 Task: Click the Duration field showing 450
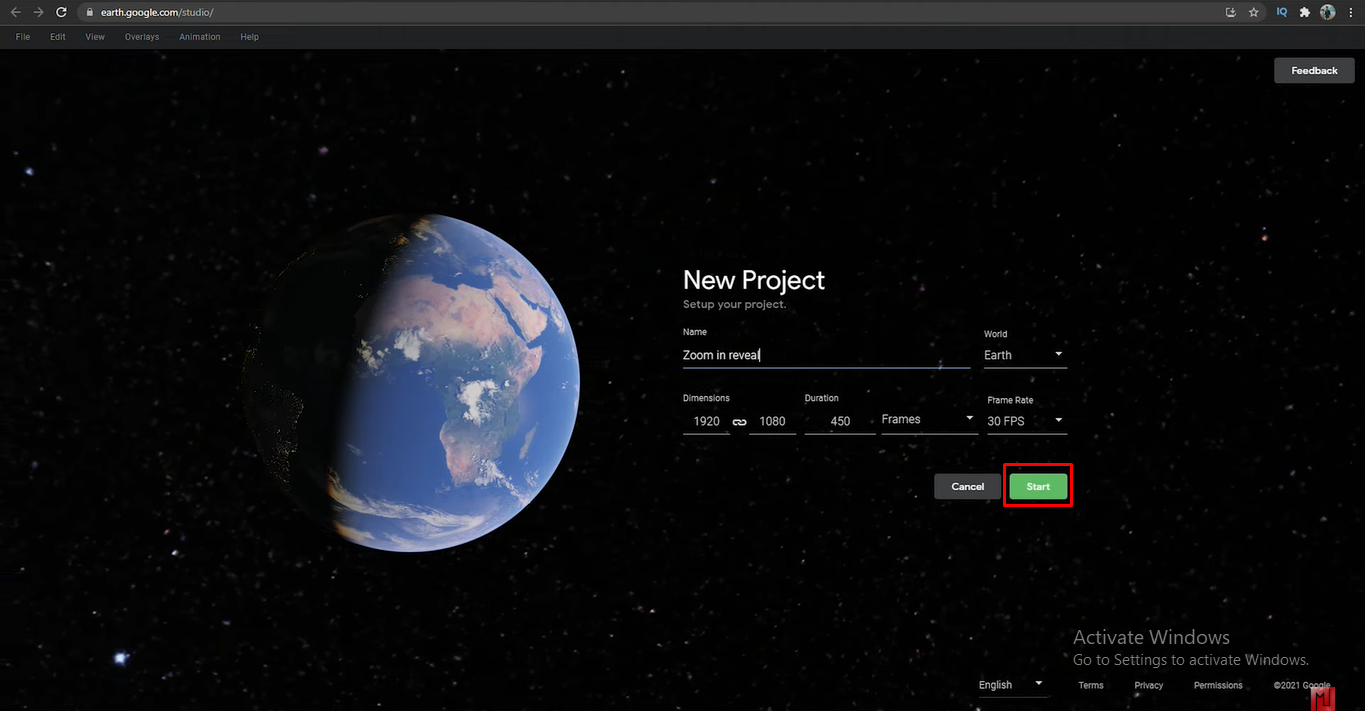pyautogui.click(x=840, y=421)
